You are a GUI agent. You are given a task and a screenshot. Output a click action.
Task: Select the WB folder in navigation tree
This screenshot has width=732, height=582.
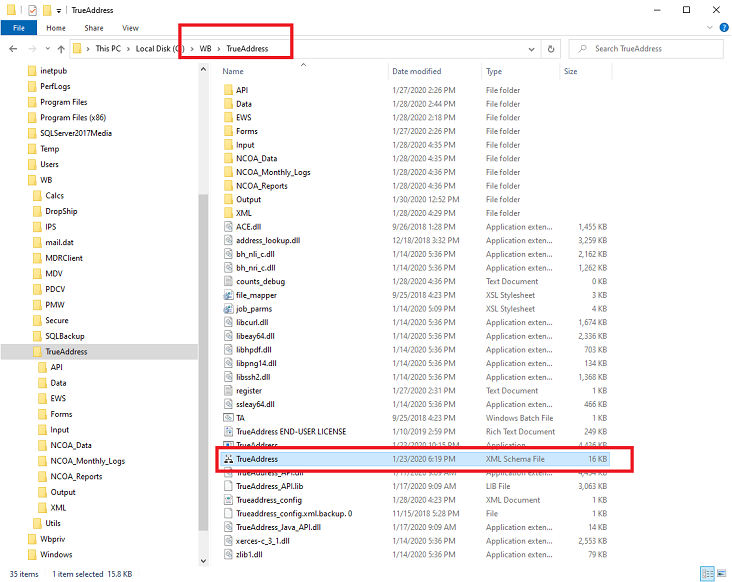click(46, 180)
